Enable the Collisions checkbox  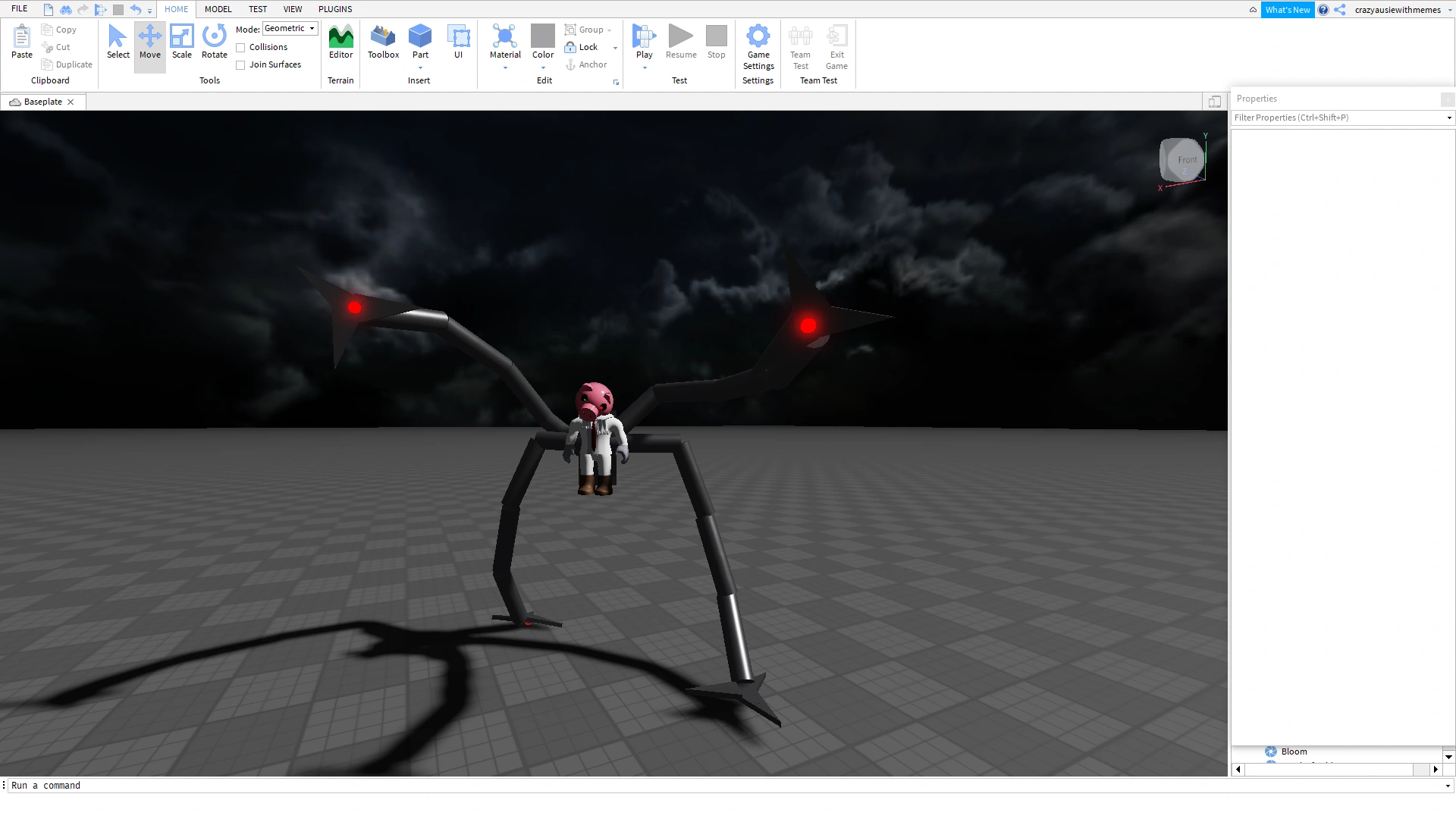pos(241,48)
